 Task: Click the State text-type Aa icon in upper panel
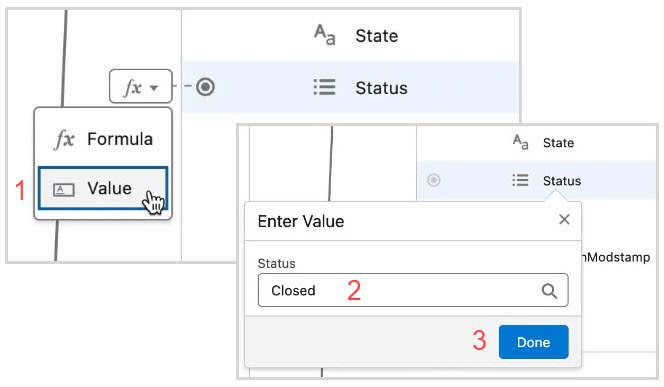[x=325, y=35]
